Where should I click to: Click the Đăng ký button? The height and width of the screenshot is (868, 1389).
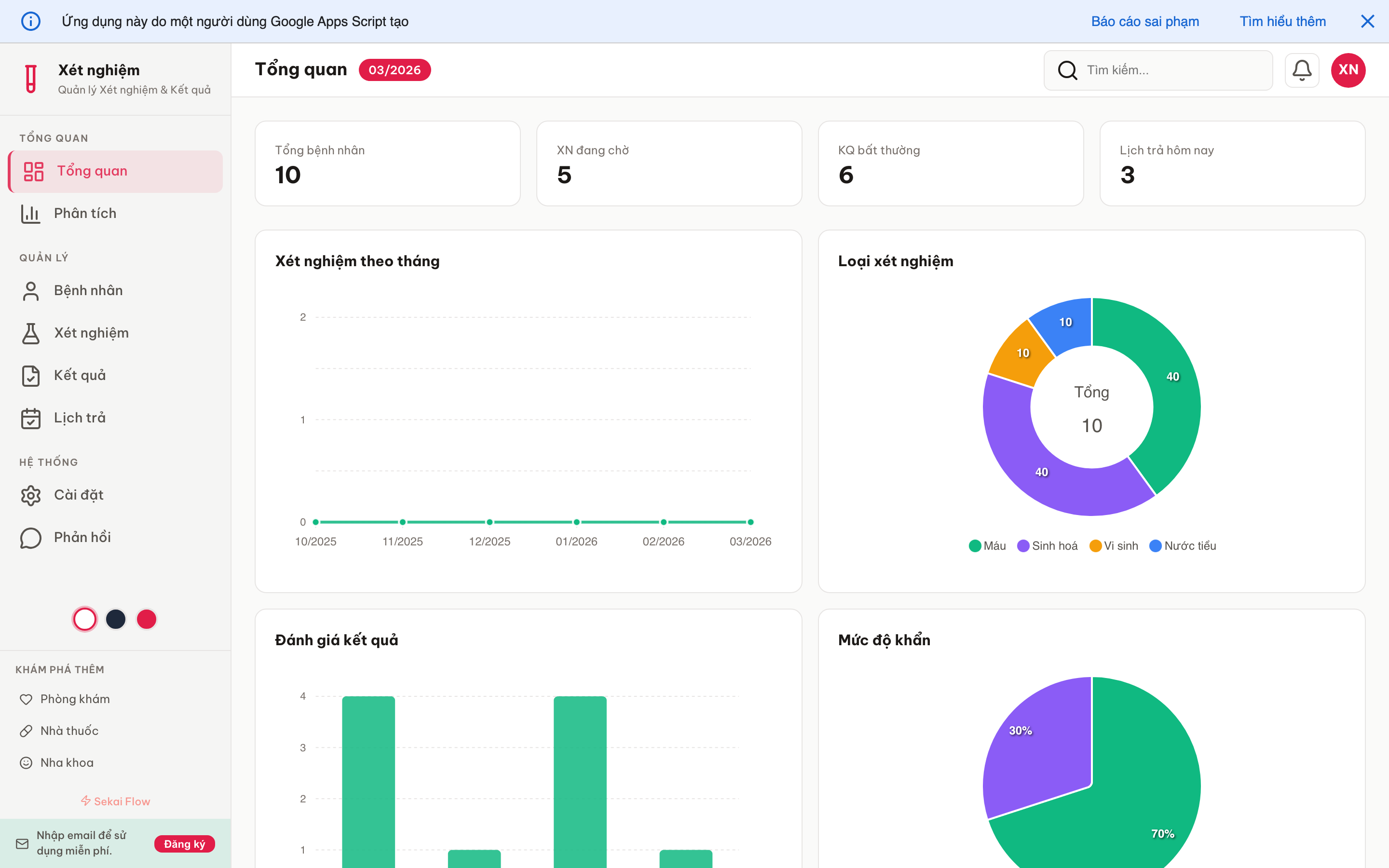click(x=184, y=843)
